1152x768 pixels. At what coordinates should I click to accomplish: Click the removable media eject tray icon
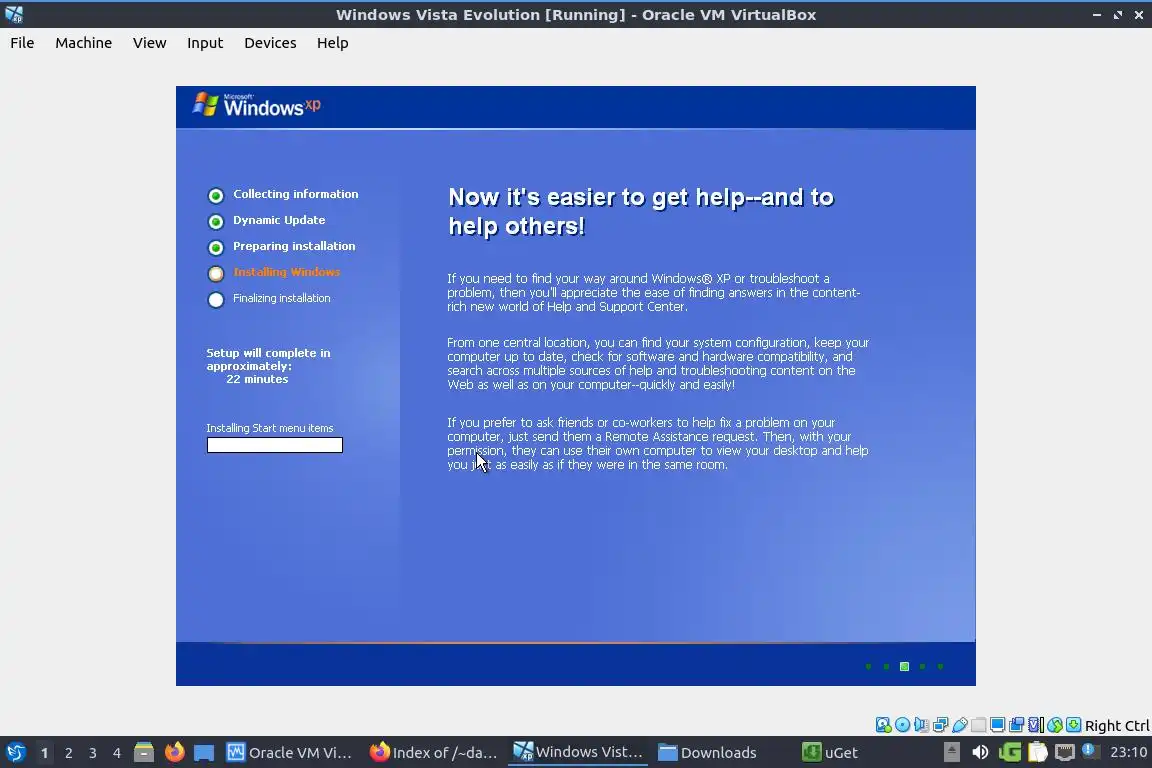click(x=951, y=753)
